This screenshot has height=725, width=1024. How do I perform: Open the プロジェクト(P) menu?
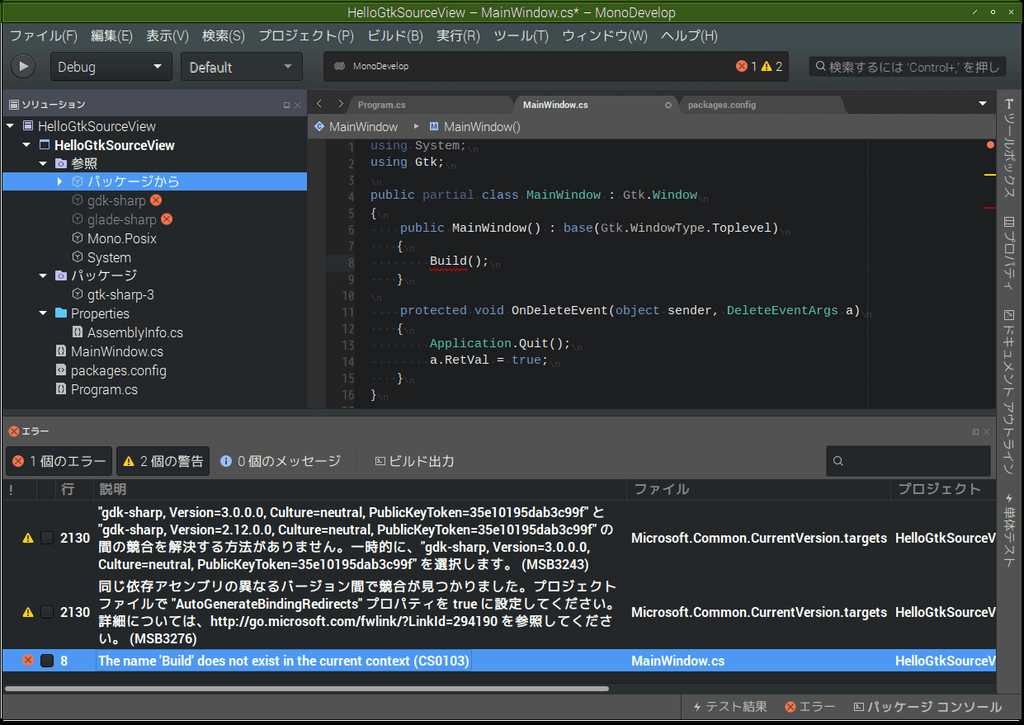tap(306, 35)
